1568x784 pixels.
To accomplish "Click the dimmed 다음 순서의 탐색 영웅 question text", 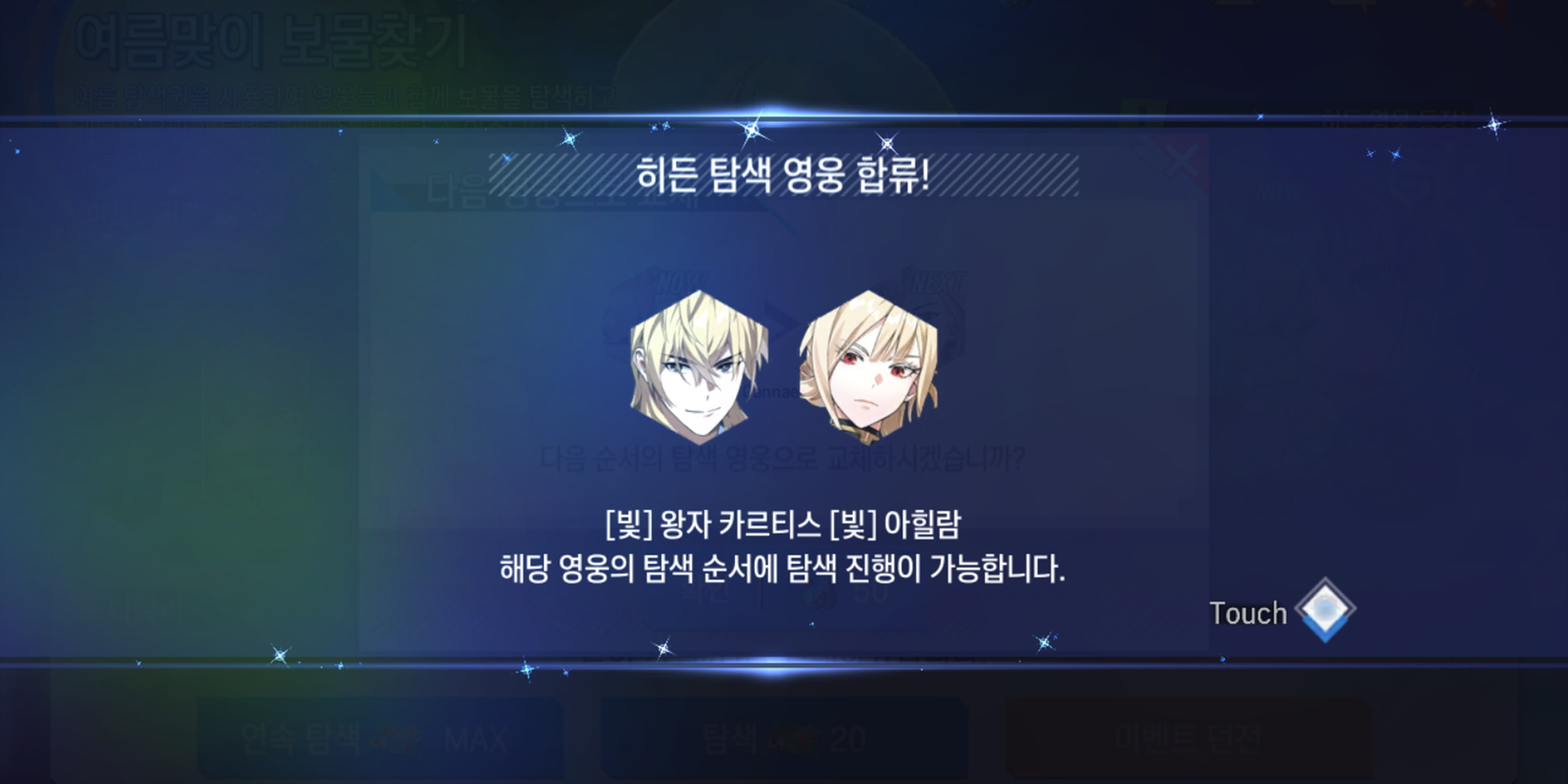I will point(782,458).
